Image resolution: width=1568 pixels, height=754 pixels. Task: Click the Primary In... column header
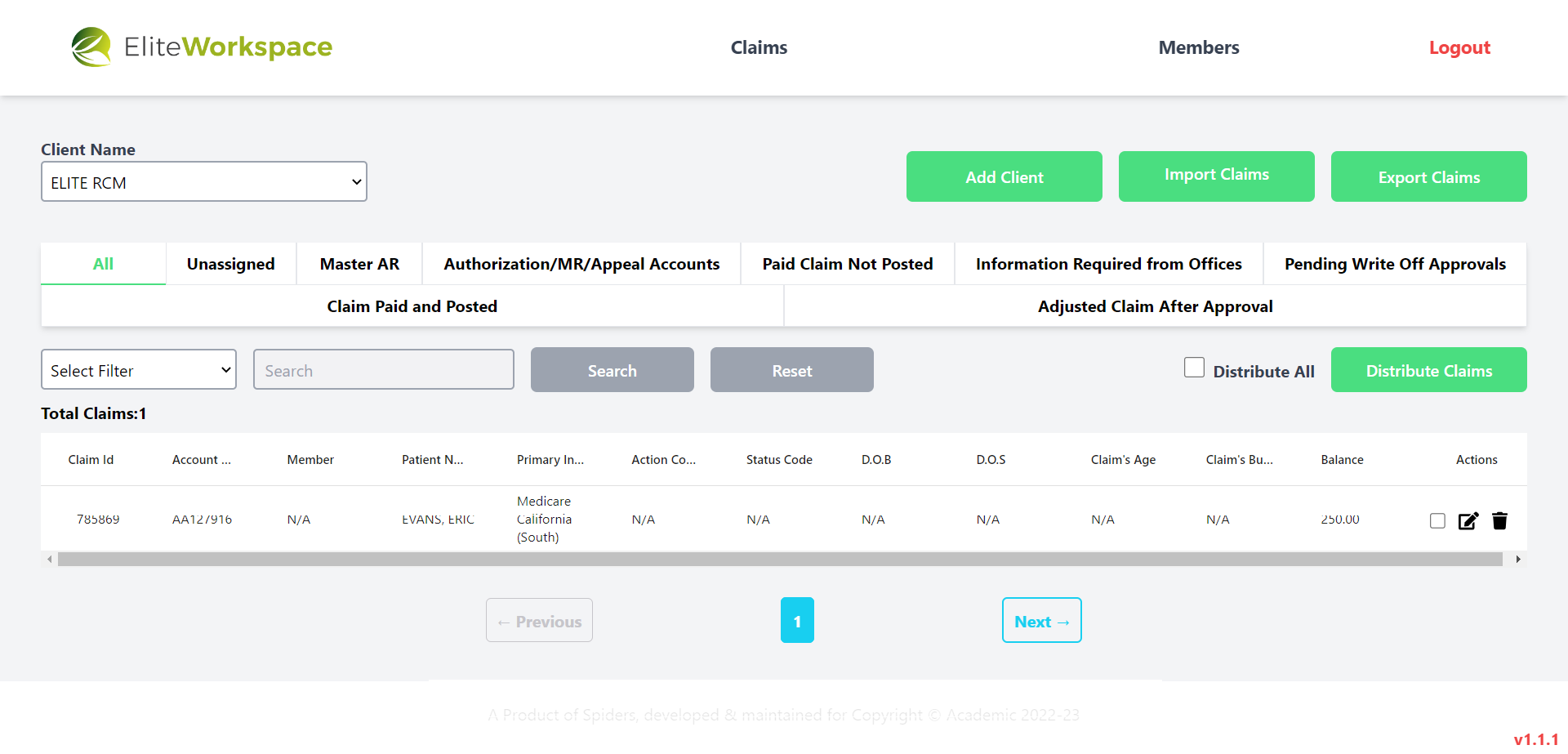click(550, 460)
